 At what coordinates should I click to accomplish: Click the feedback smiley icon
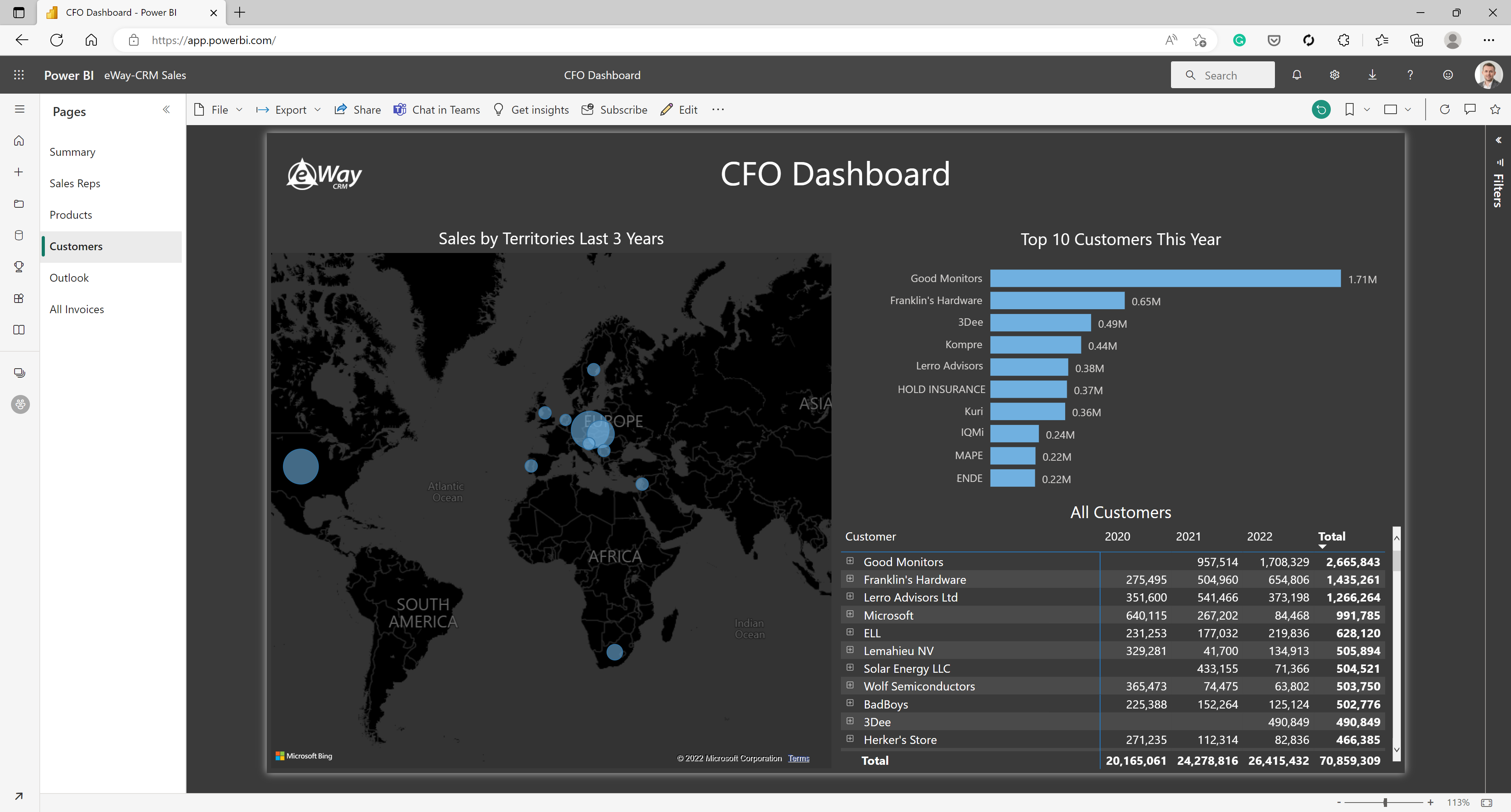pos(1448,75)
